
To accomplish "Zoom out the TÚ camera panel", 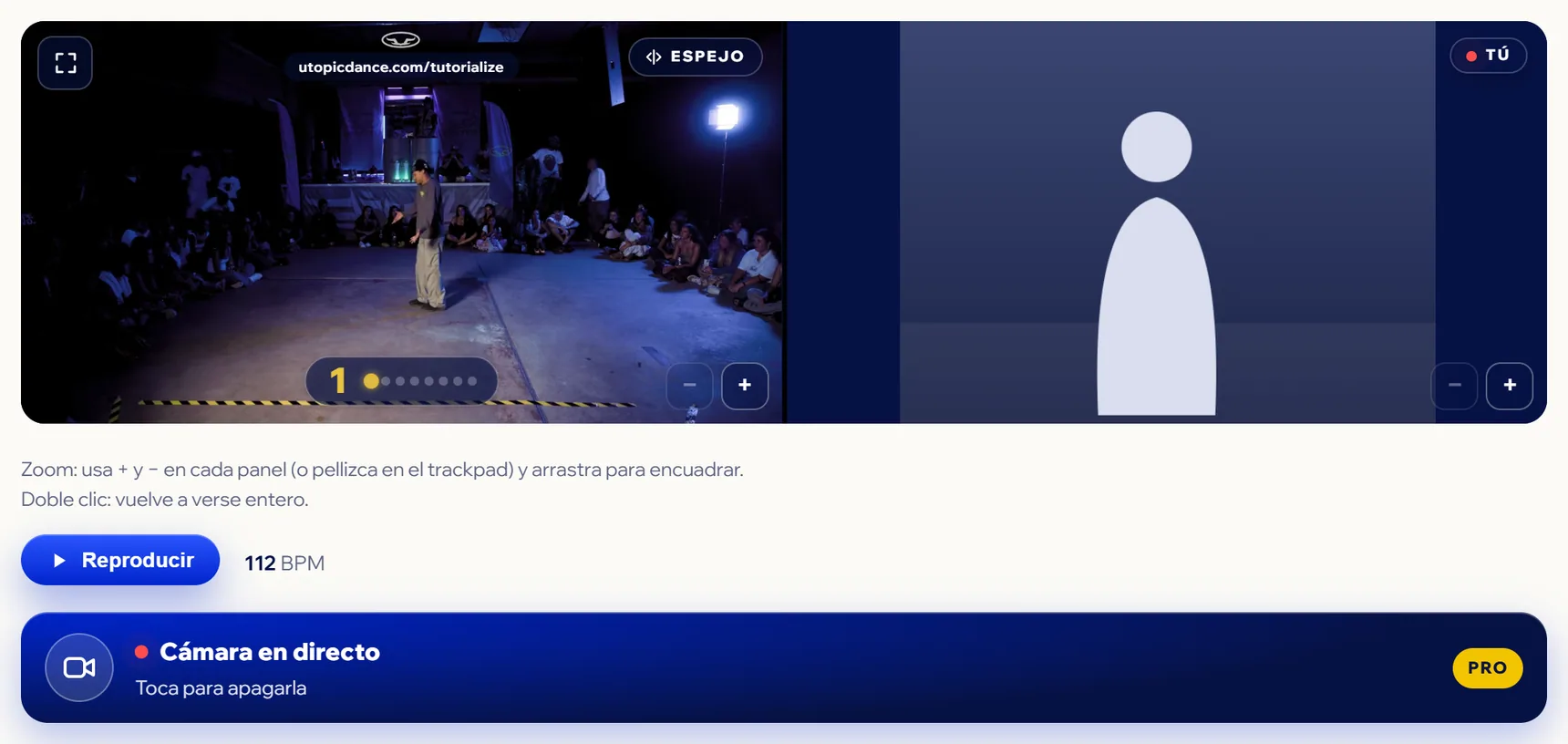I will click(1455, 386).
